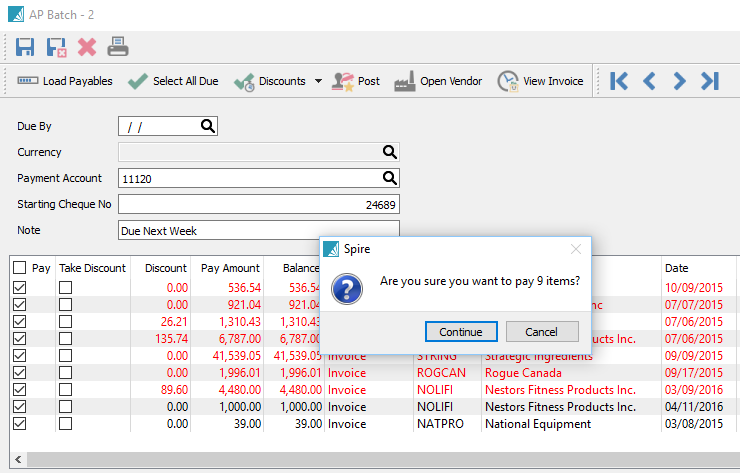Expand the Discounts dropdown arrow
This screenshot has width=740, height=473.
click(318, 81)
